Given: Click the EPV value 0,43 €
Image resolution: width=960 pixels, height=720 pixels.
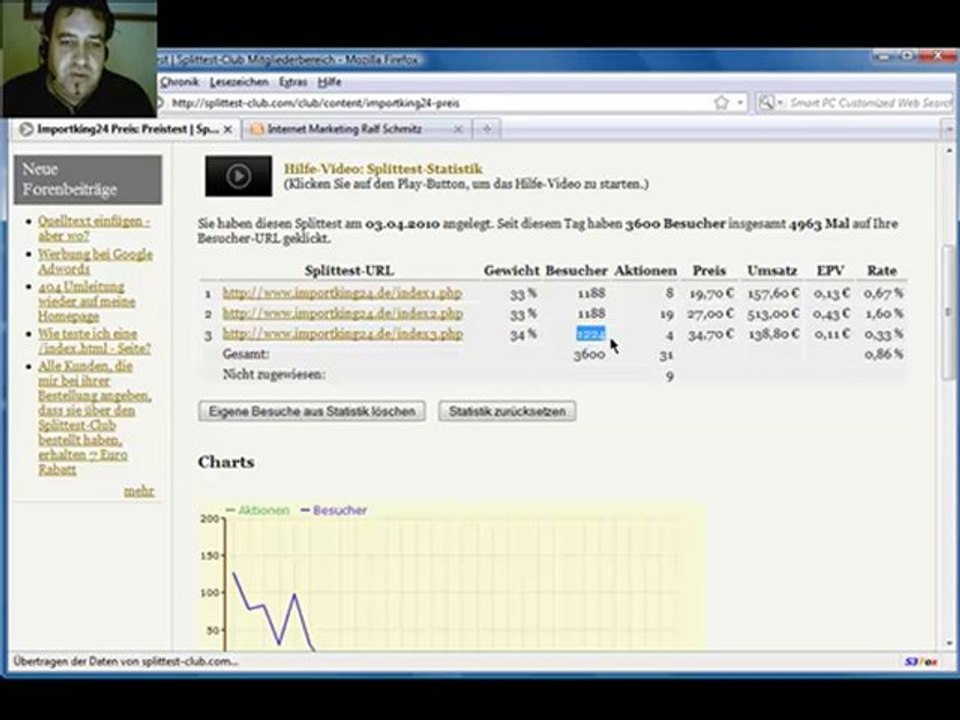Looking at the screenshot, I should pos(831,313).
